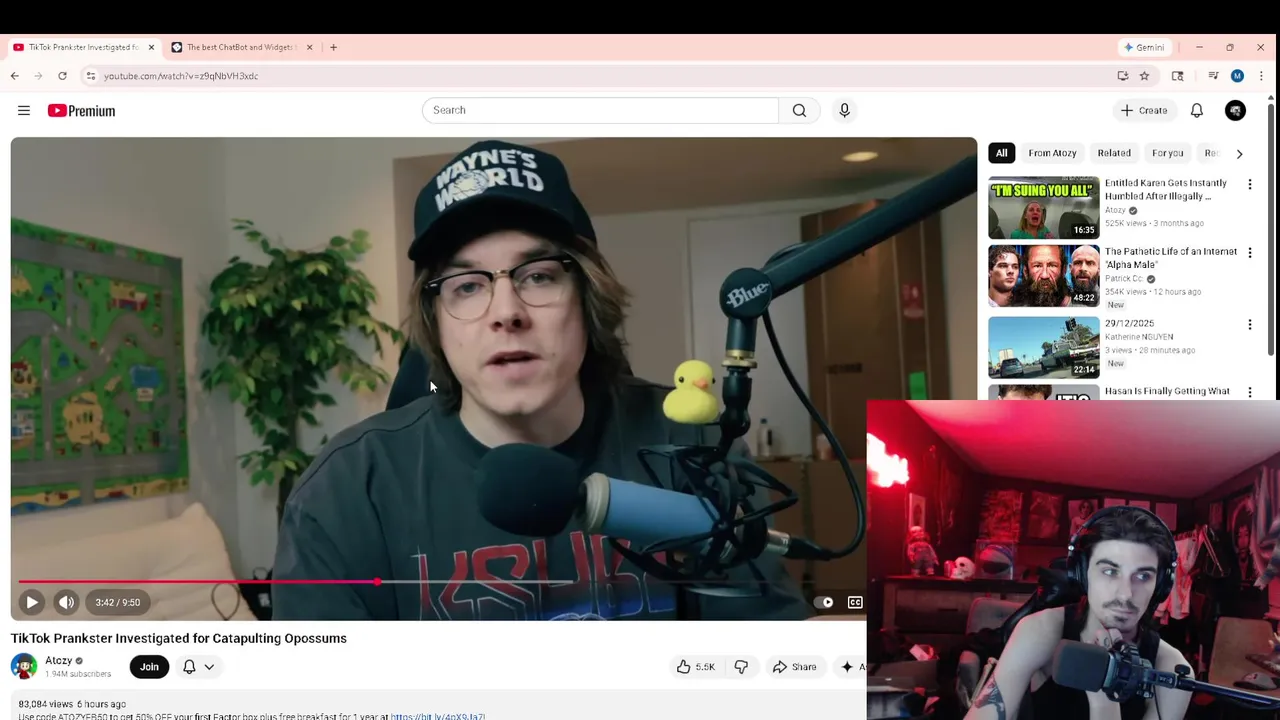Screen dimensions: 1280x720
Task: Open media controls icon in toolbar
Action: pyautogui.click(x=1213, y=76)
